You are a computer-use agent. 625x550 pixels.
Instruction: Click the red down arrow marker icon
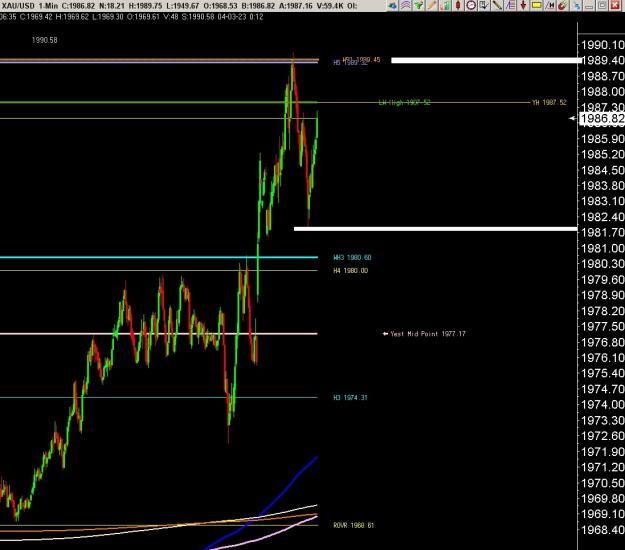523,6
